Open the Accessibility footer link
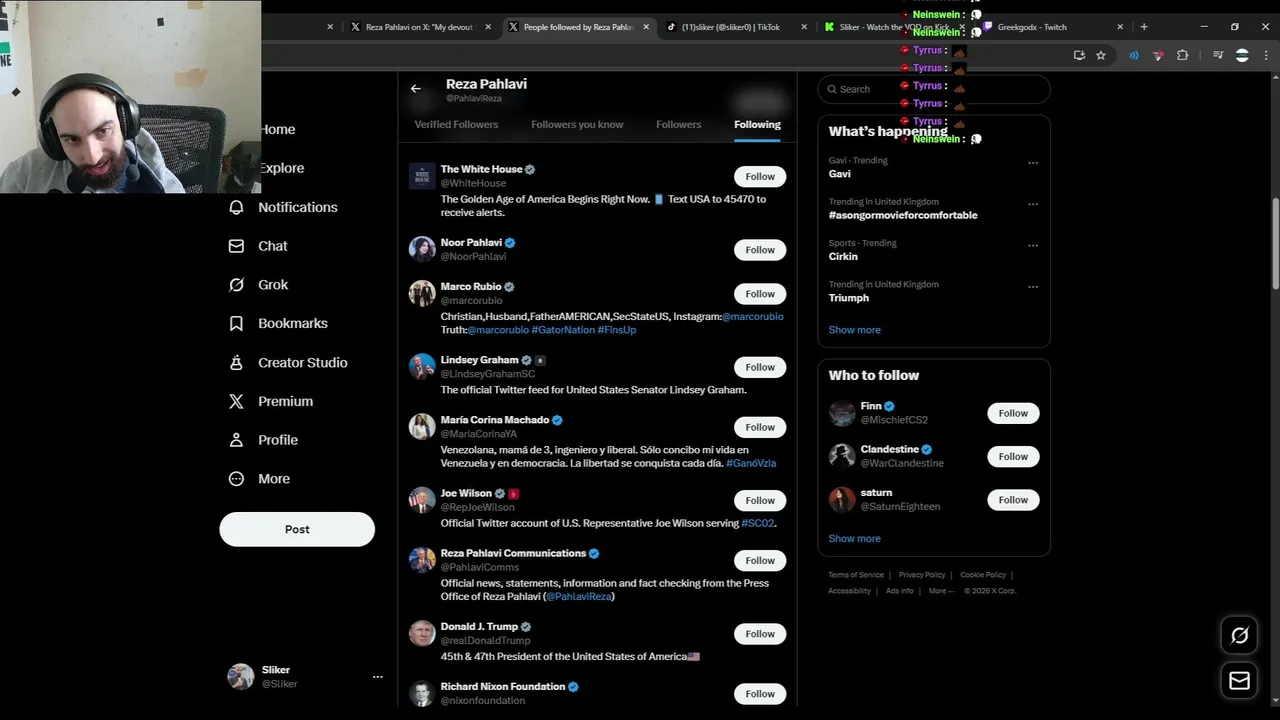This screenshot has width=1280, height=720. click(x=849, y=591)
